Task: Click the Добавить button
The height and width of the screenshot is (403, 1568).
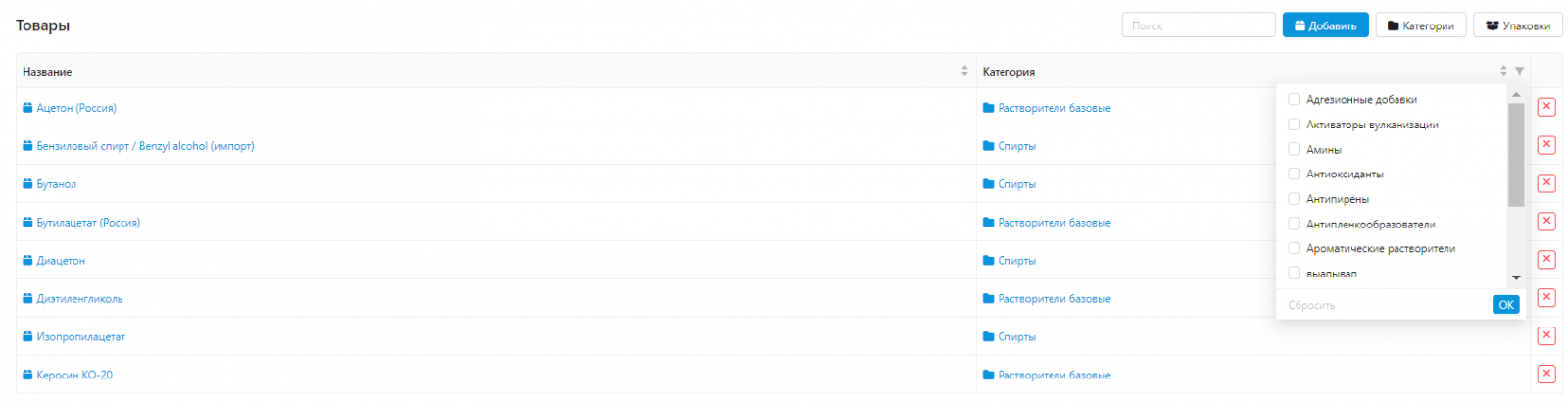Action: point(1325,25)
